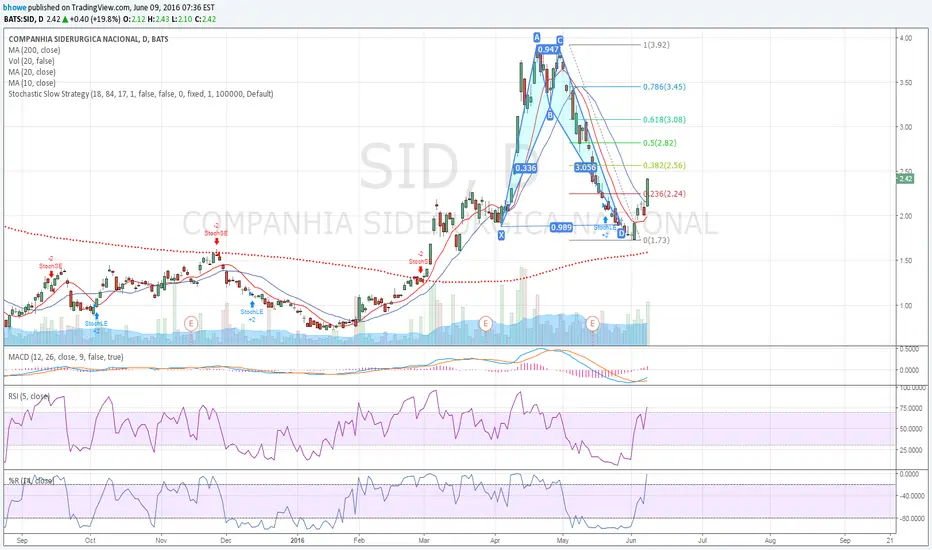The height and width of the screenshot is (550, 932).
Task: Click the red StochSE arrow near end of February
Action: [x=421, y=269]
